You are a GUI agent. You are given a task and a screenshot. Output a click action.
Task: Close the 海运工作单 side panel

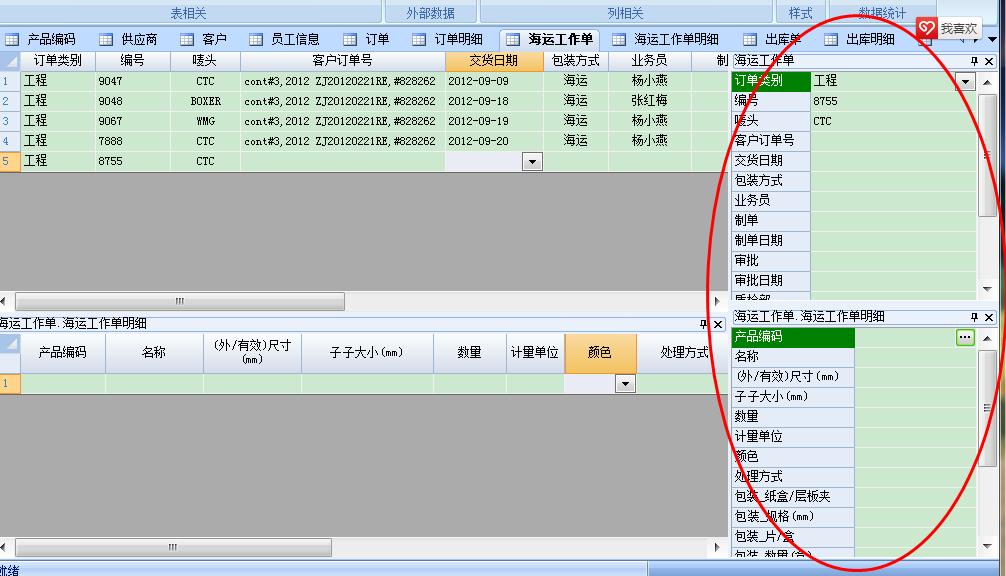pyautogui.click(x=990, y=62)
